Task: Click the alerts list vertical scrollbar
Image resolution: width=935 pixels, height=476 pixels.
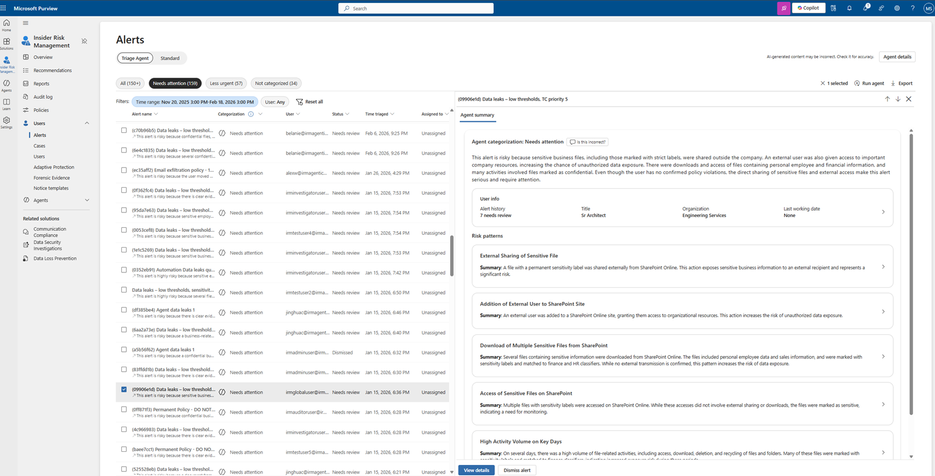Action: (451, 255)
